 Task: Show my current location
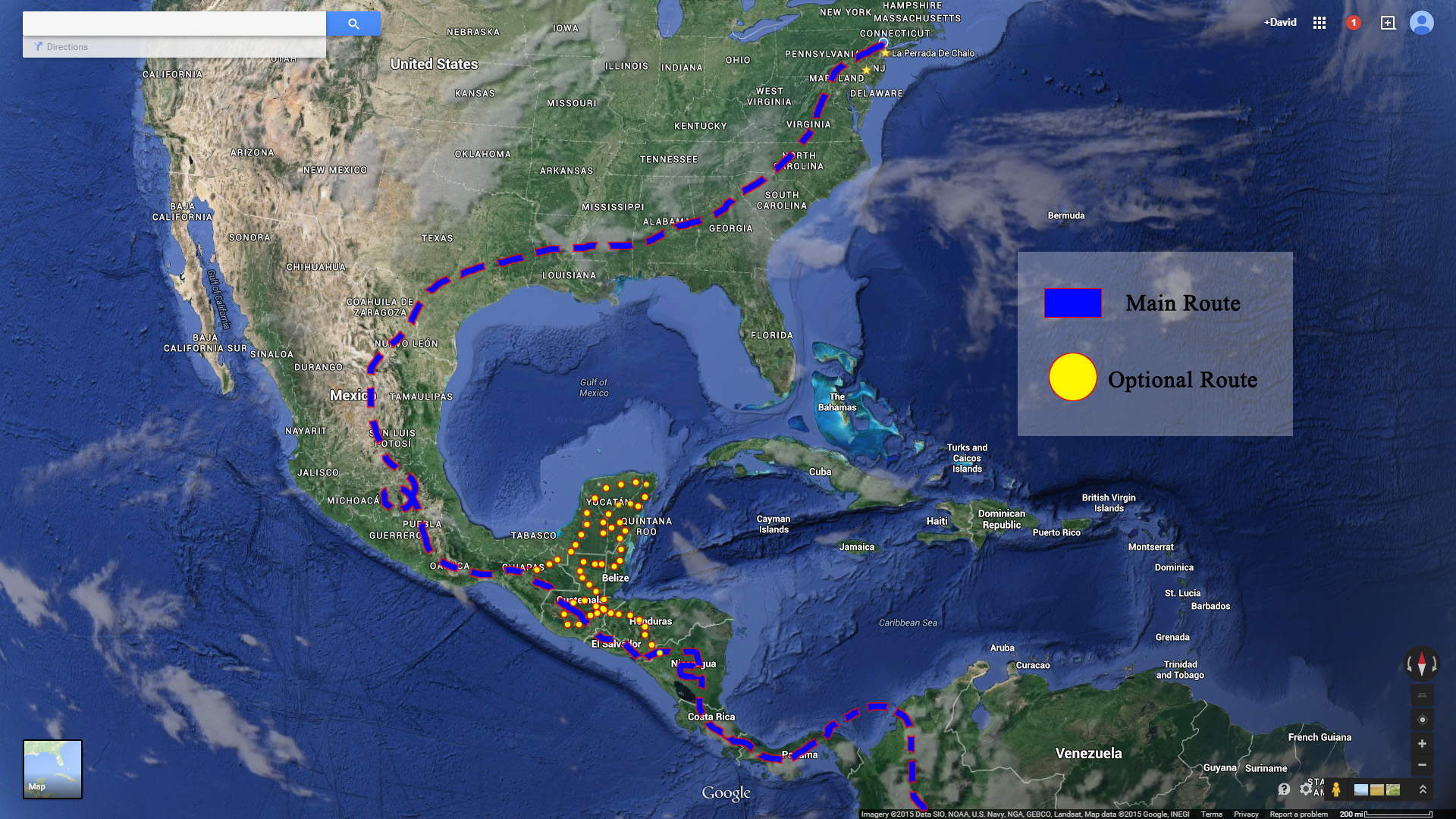1423,720
